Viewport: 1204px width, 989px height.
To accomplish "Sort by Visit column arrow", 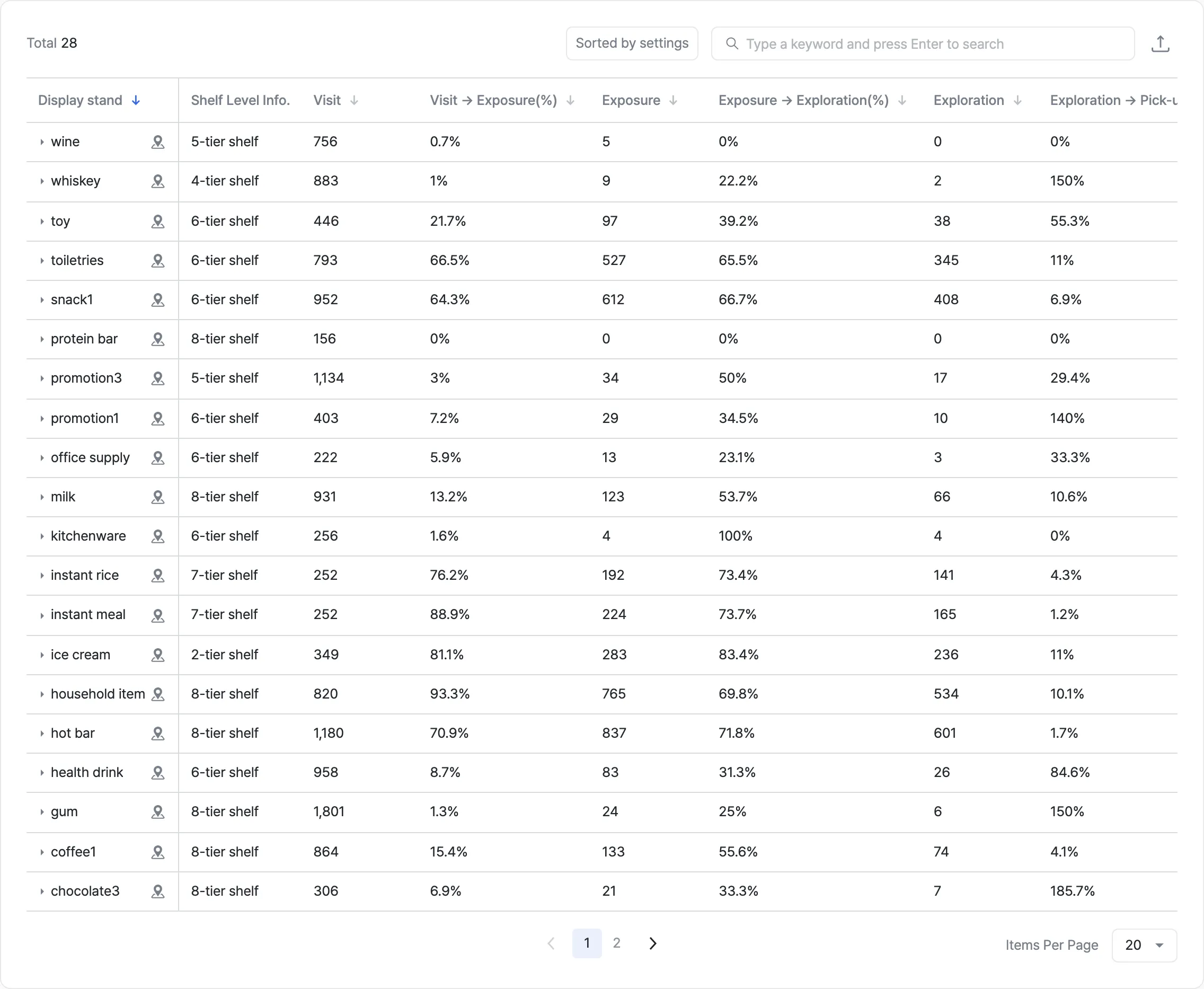I will point(353,101).
